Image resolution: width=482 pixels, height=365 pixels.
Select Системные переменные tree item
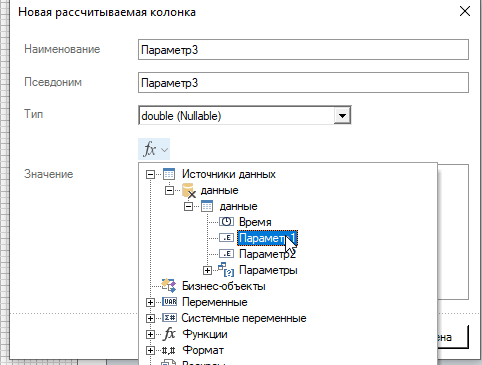point(244,318)
